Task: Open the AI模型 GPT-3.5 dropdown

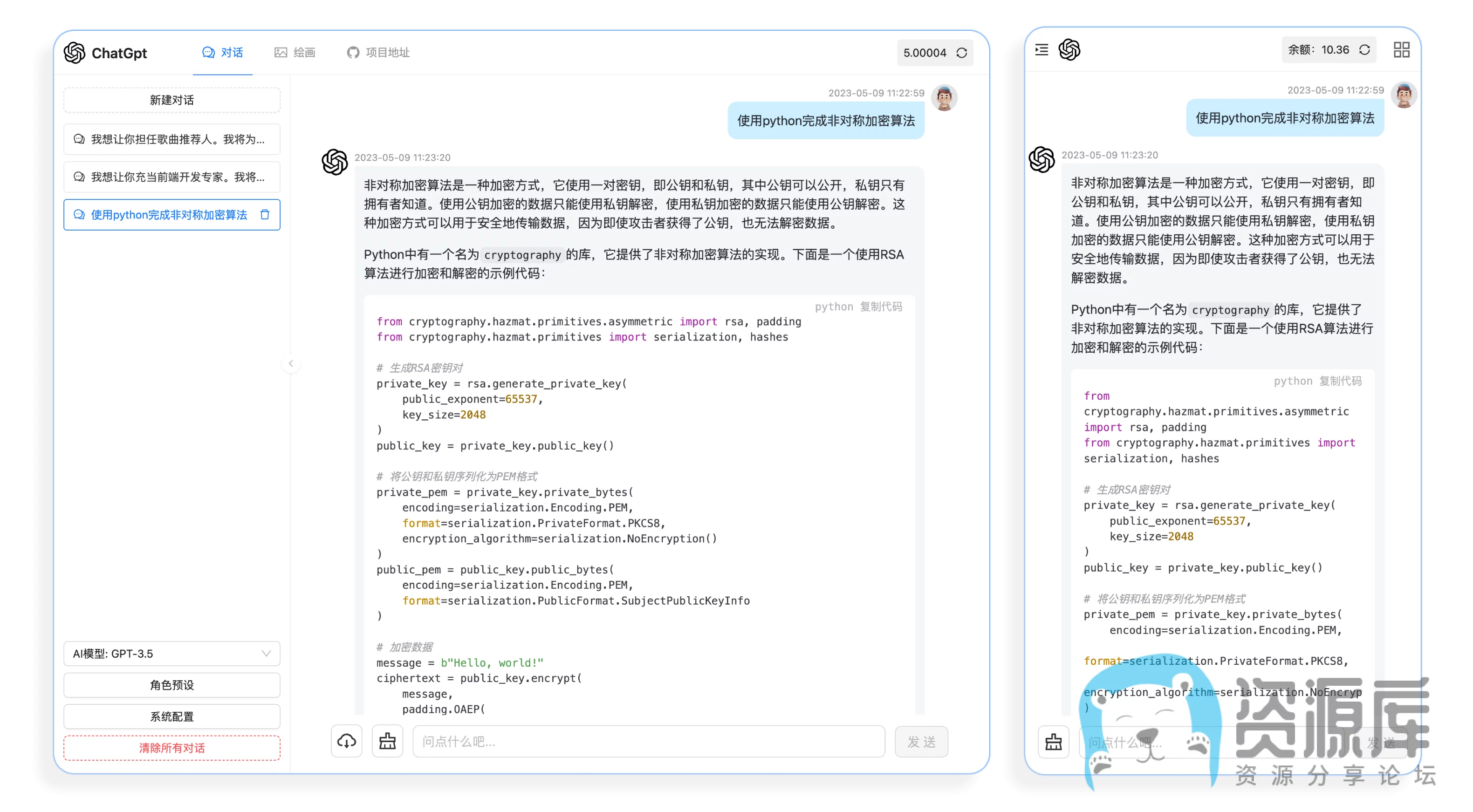Action: pyautogui.click(x=171, y=654)
